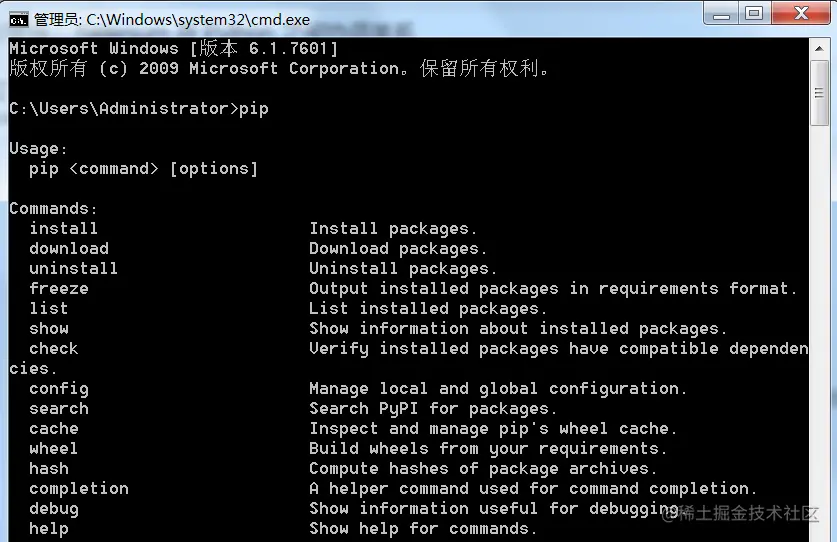The image size is (837, 542).
Task: Click the 'Microsoft Windows' version line
Action: pos(174,49)
